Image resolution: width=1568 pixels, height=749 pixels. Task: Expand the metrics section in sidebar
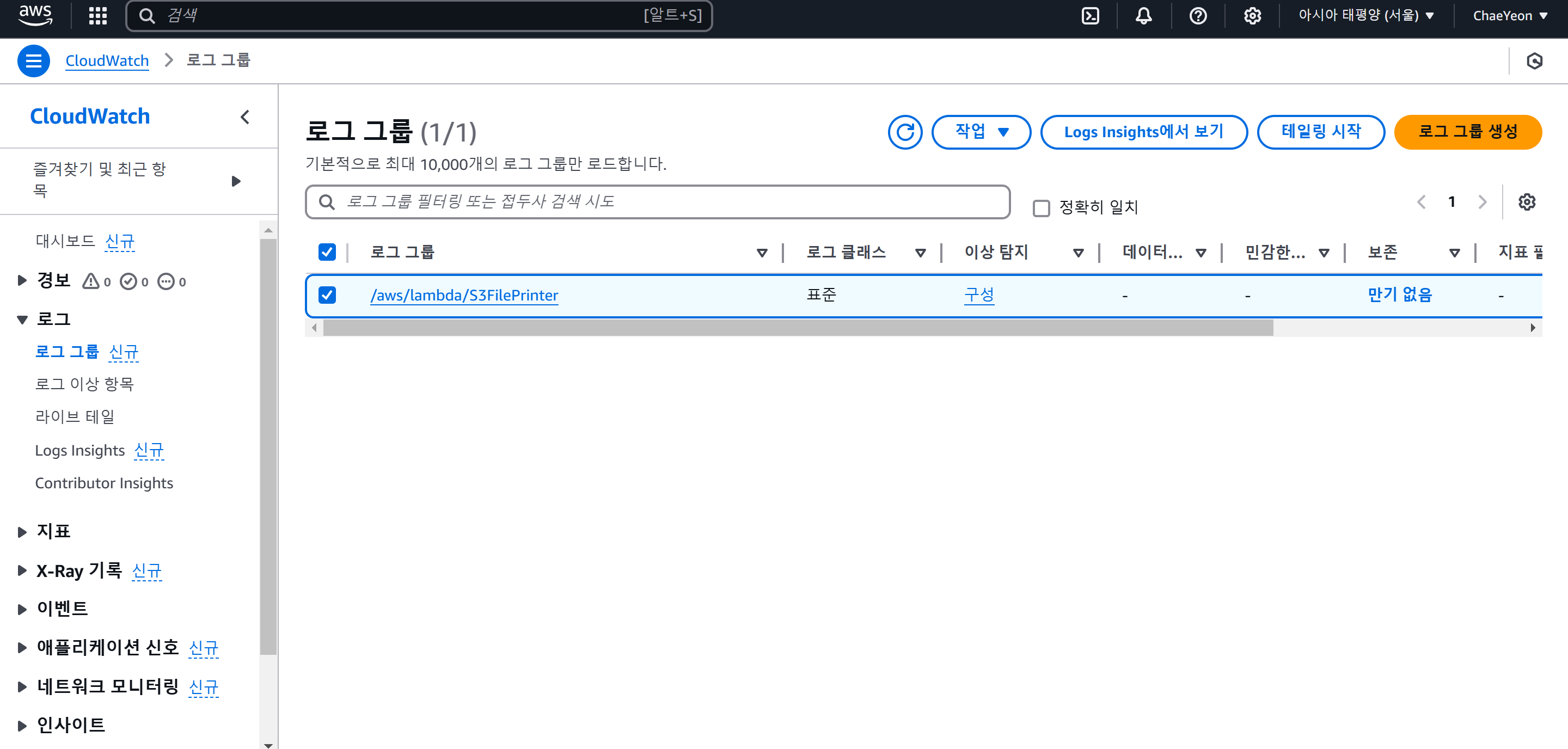pyautogui.click(x=22, y=532)
